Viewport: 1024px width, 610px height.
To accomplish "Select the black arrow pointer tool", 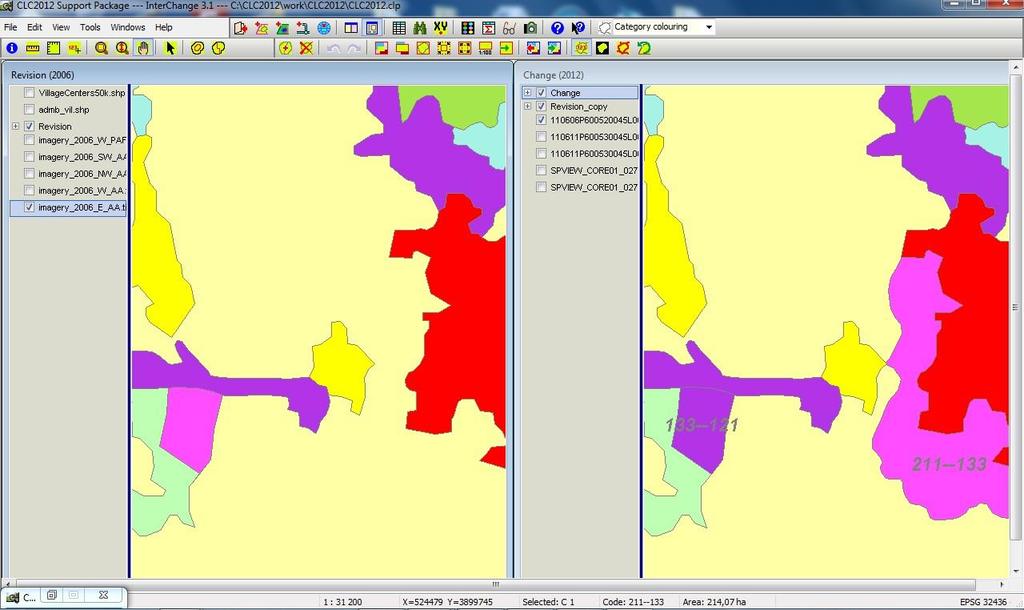I will pos(170,48).
